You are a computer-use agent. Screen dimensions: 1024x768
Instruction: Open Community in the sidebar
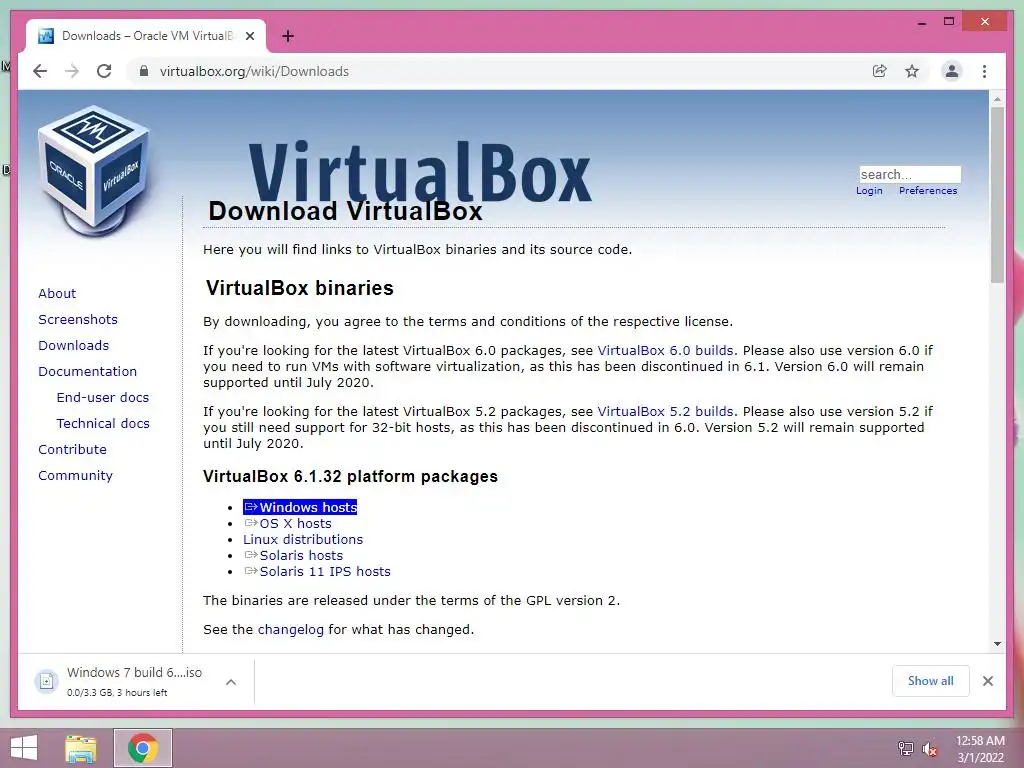[x=75, y=475]
